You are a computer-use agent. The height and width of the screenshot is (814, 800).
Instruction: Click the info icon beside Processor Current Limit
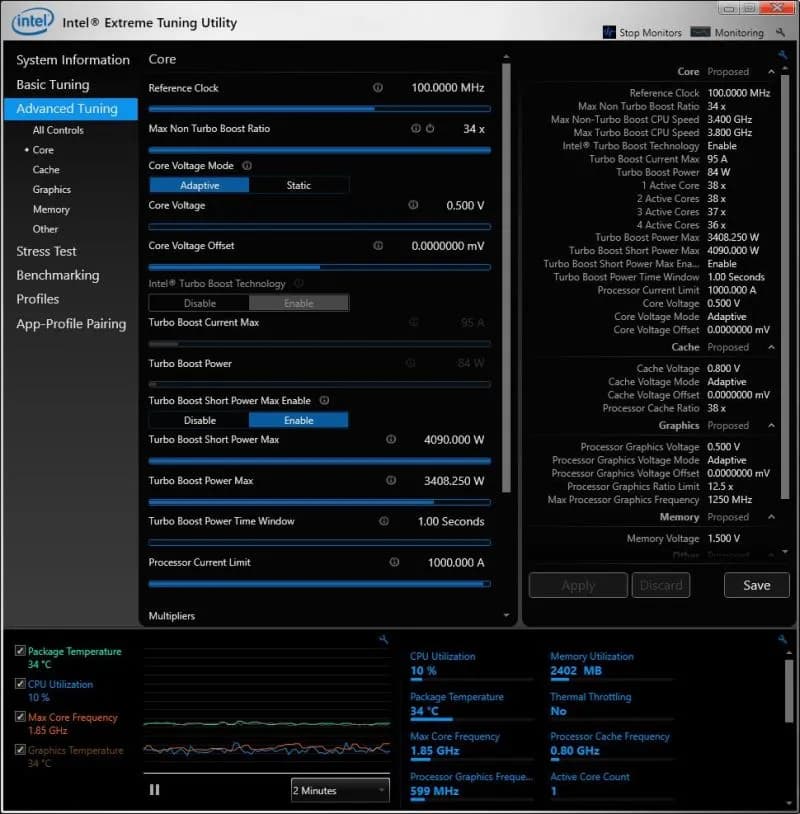tap(394, 562)
